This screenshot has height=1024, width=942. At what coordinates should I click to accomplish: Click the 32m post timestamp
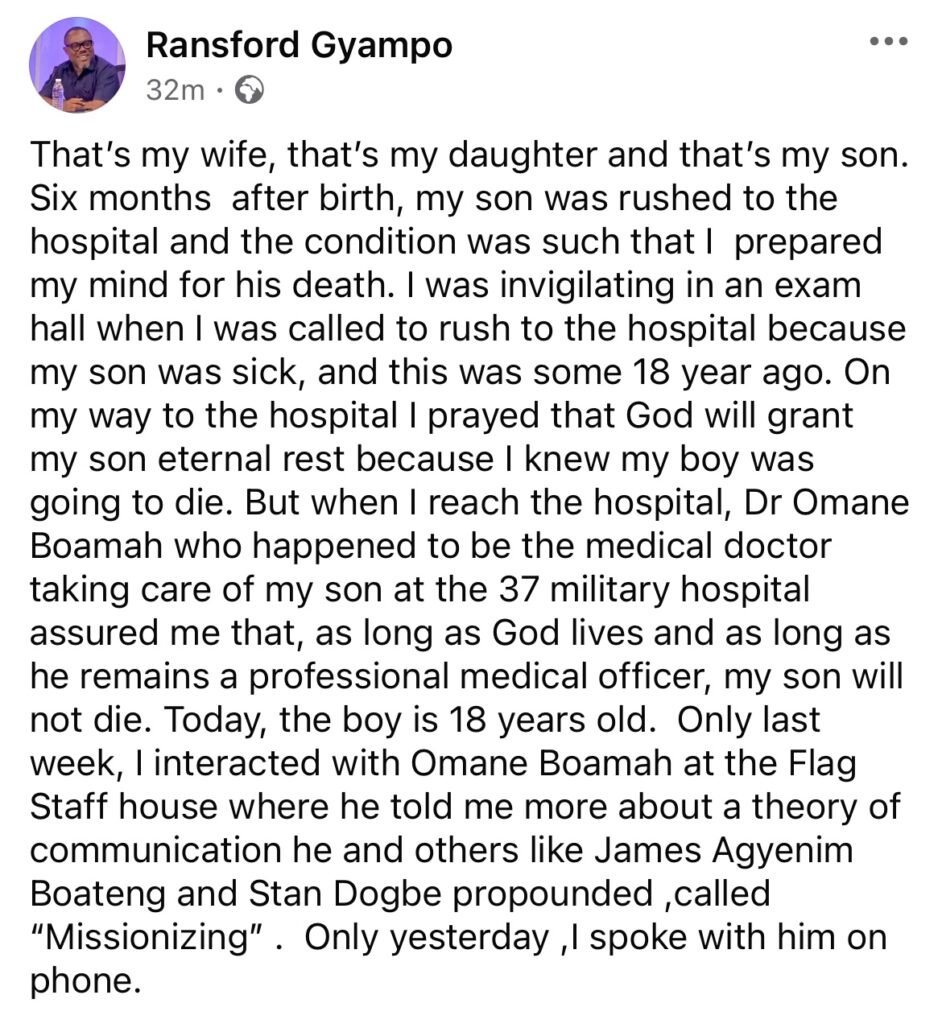[174, 91]
